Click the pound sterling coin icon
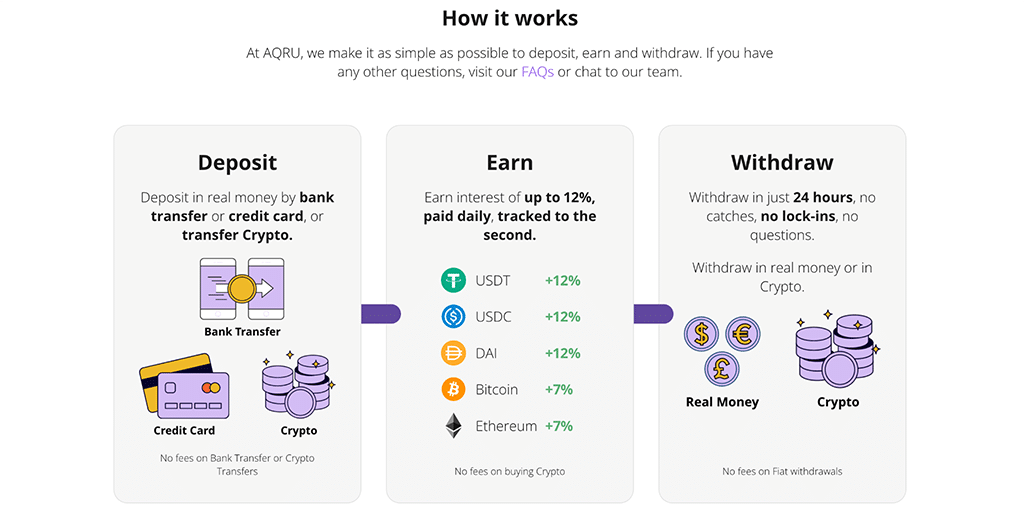Image resolution: width=1024 pixels, height=518 pixels. (722, 370)
